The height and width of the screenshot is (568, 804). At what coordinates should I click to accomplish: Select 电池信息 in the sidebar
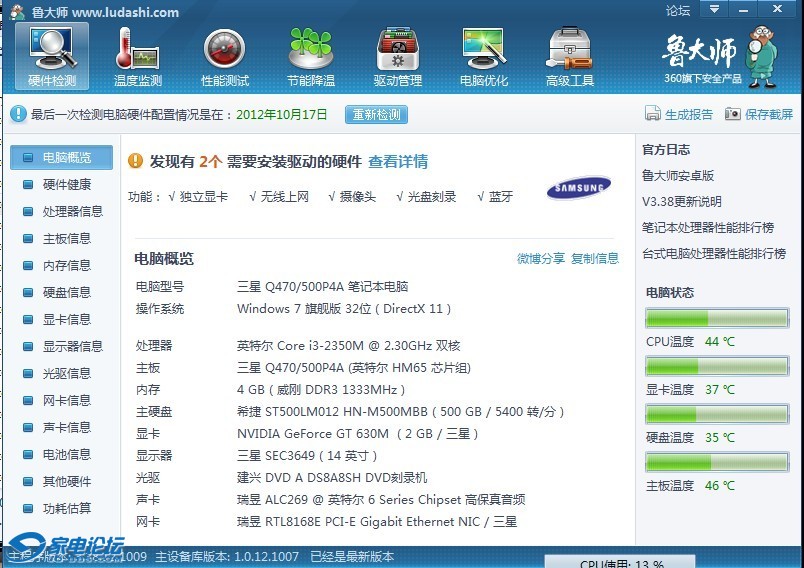[67, 454]
